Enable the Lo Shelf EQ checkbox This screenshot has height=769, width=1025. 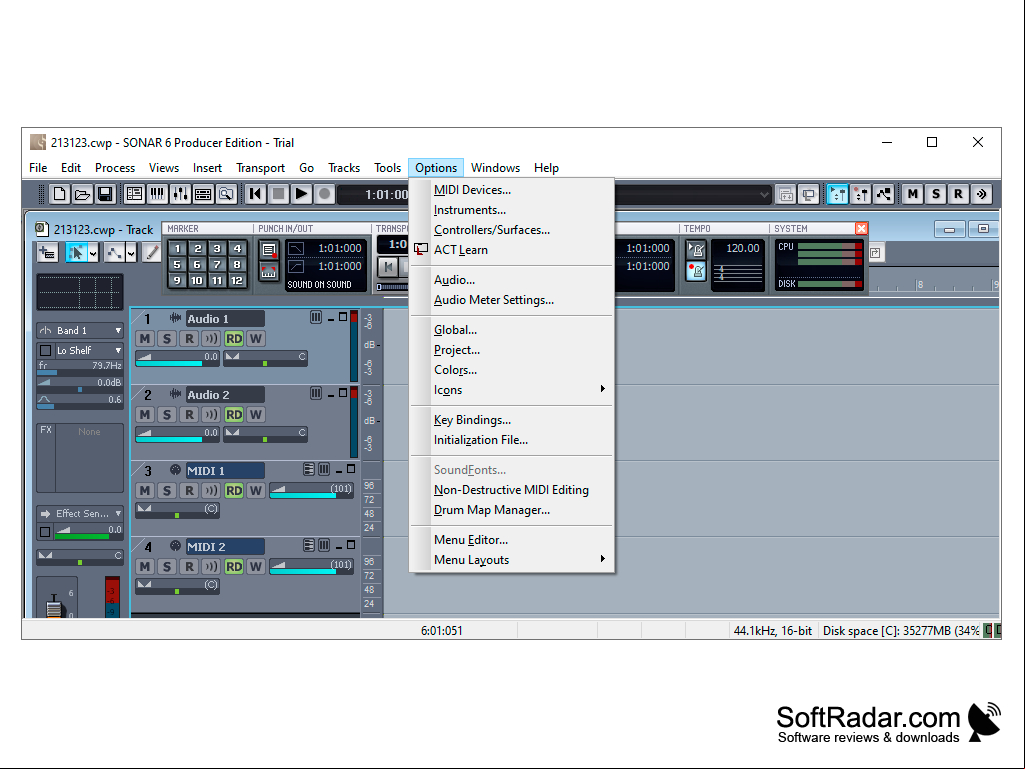[x=46, y=350]
